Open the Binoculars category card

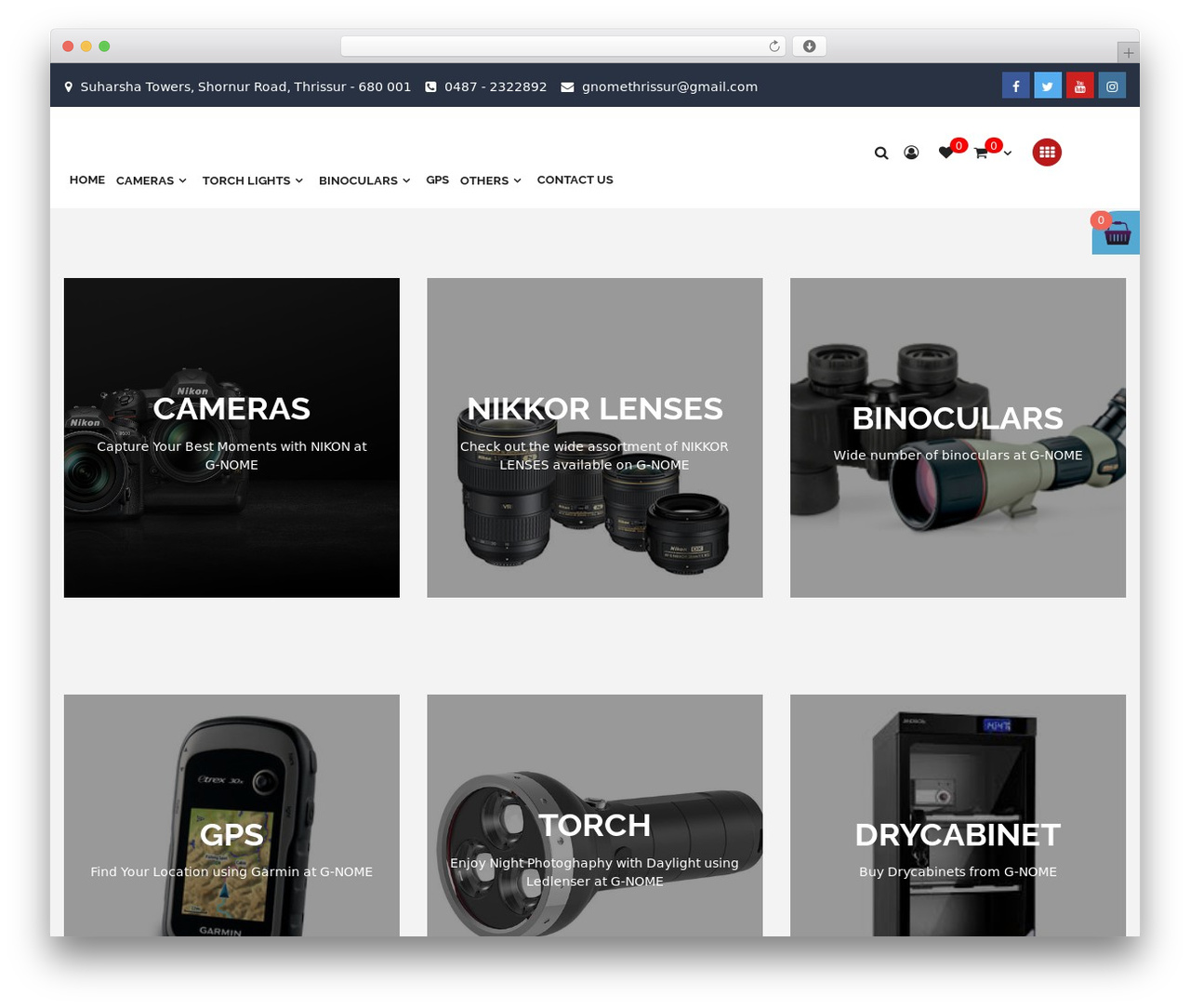point(958,438)
